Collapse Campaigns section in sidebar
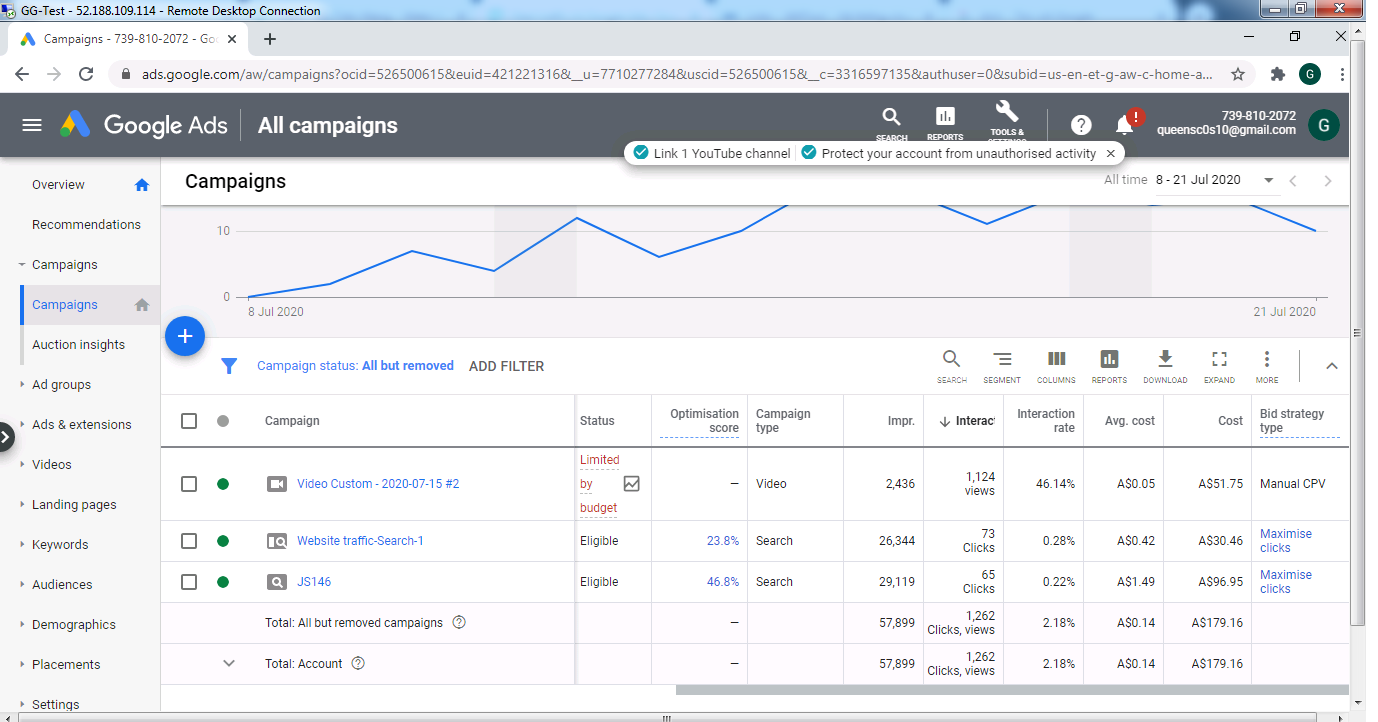Screen dimensions: 1378x722 click(22, 265)
